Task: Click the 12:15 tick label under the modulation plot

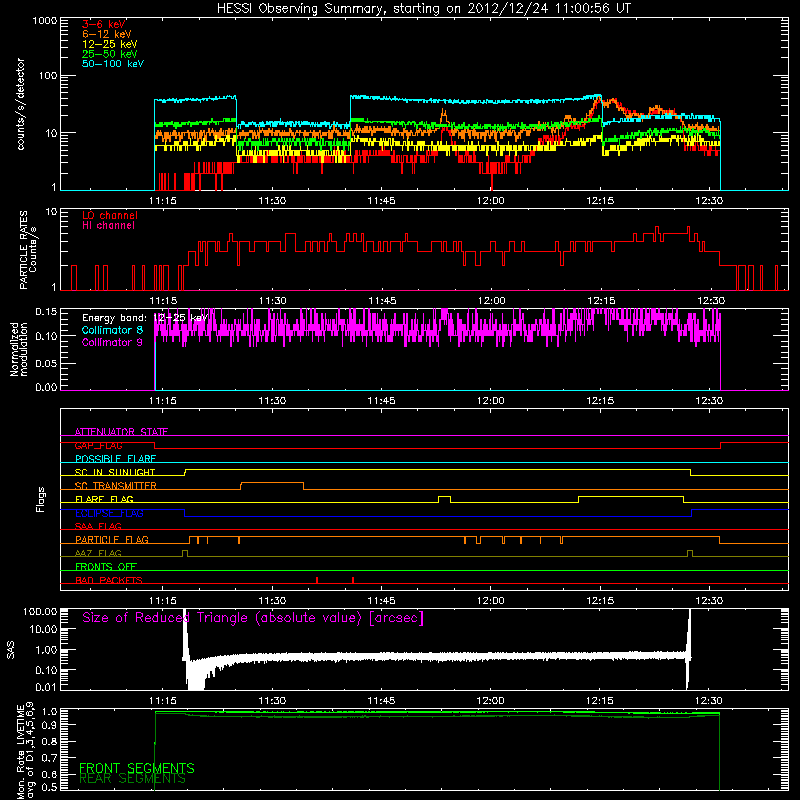Action: pos(600,401)
